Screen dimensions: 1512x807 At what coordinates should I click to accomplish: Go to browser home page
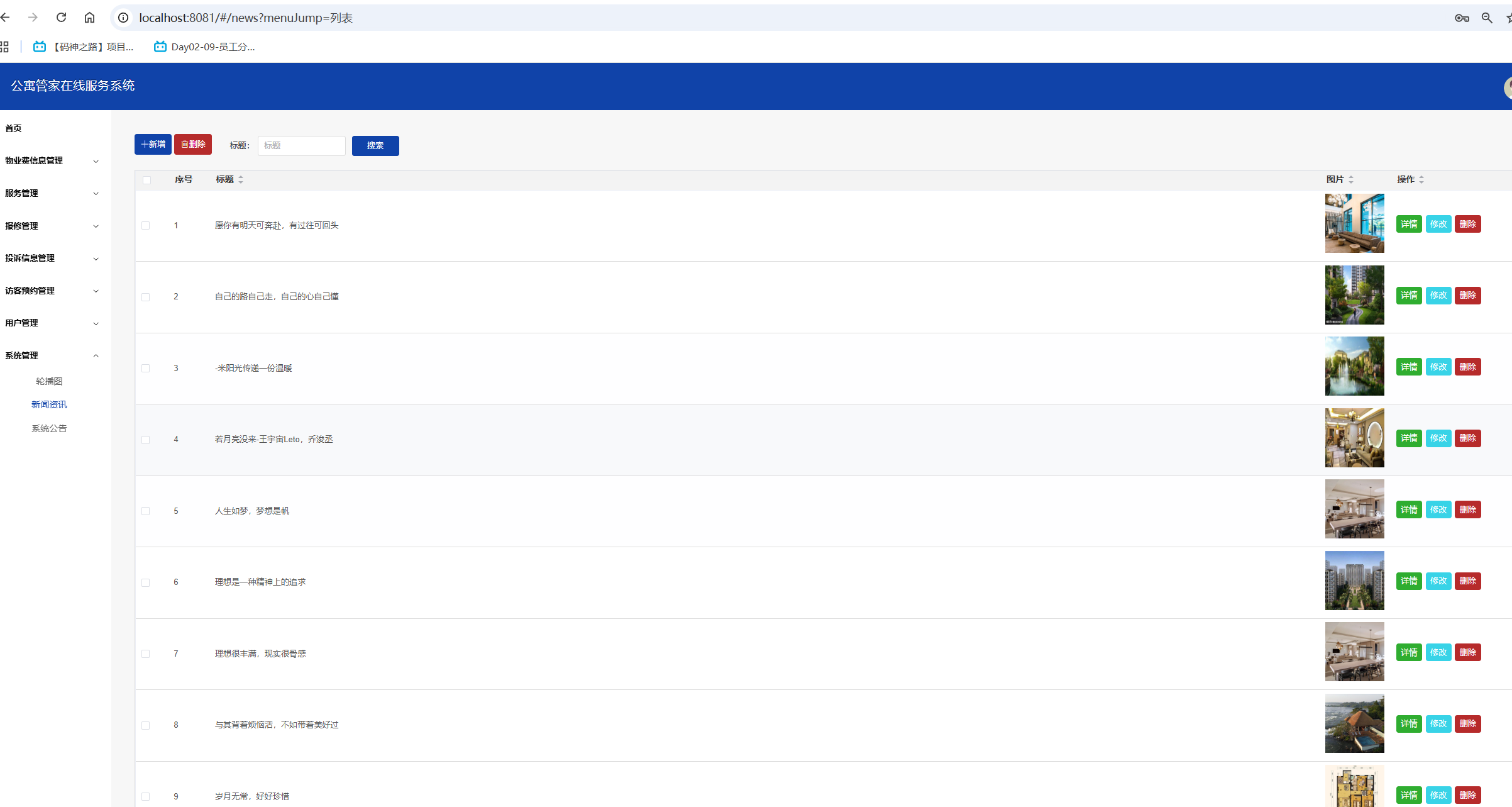89,18
